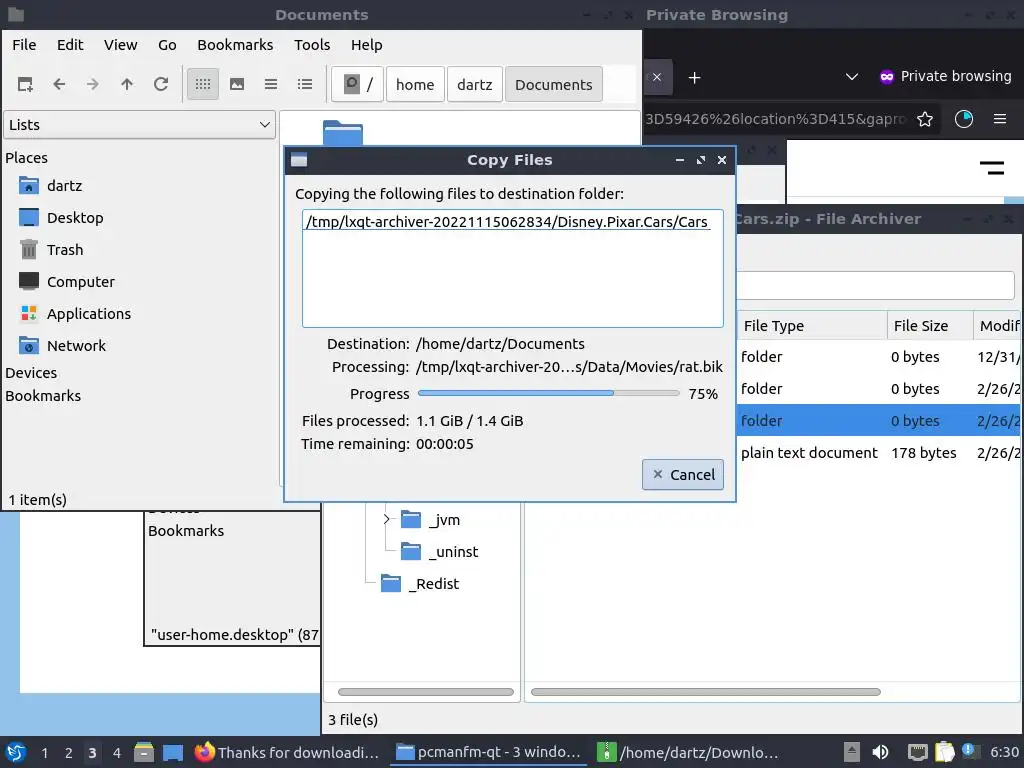The width and height of the screenshot is (1024, 768).
Task: Cancel the file copy operation
Action: [682, 475]
